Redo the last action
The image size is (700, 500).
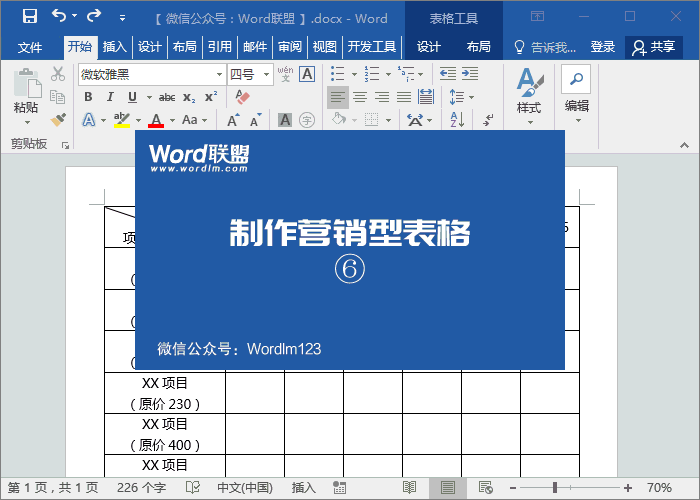(94, 16)
